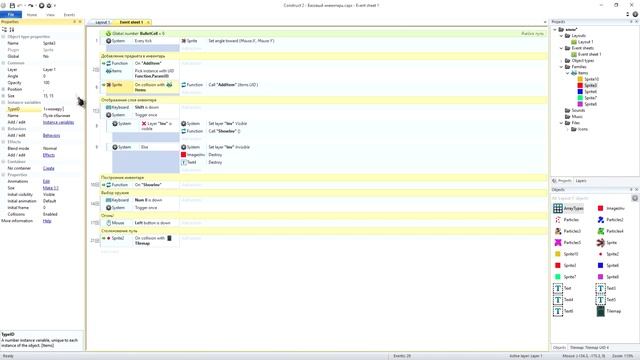This screenshot has height=360, width=640.
Task: Expand the Object types folder
Action: pyautogui.click(x=561, y=60)
